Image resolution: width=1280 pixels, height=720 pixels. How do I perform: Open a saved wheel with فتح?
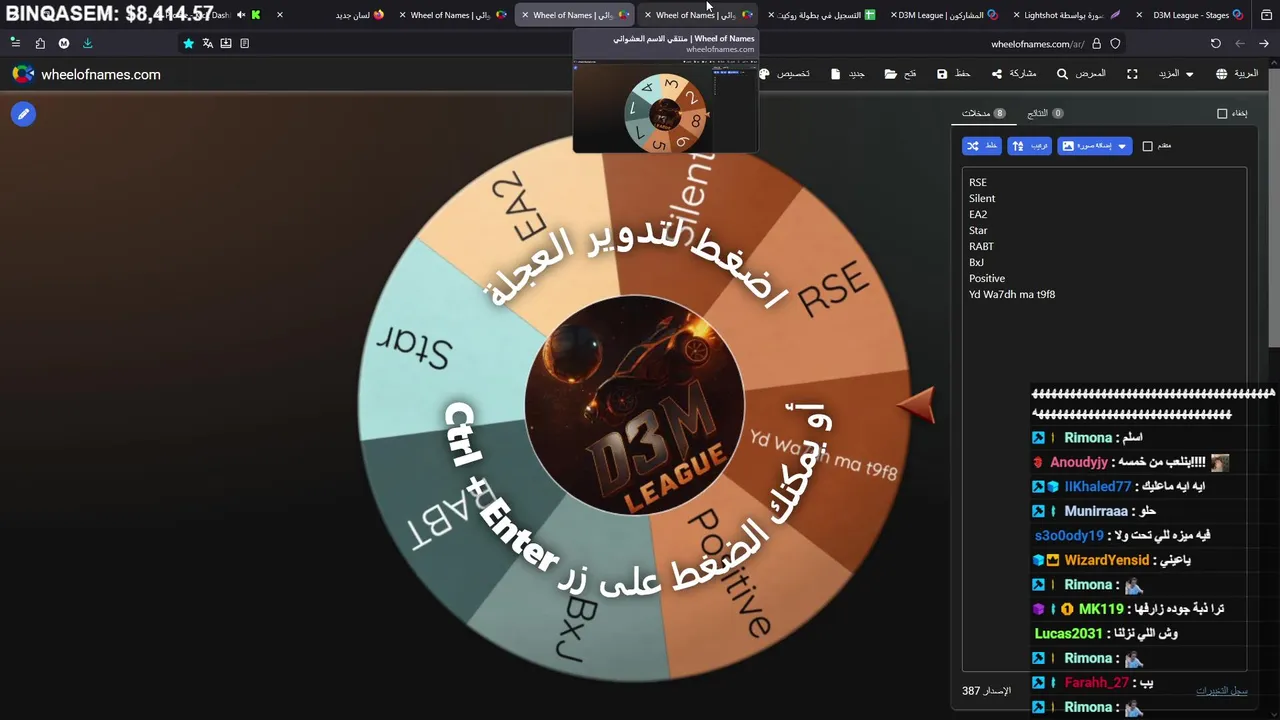(900, 74)
